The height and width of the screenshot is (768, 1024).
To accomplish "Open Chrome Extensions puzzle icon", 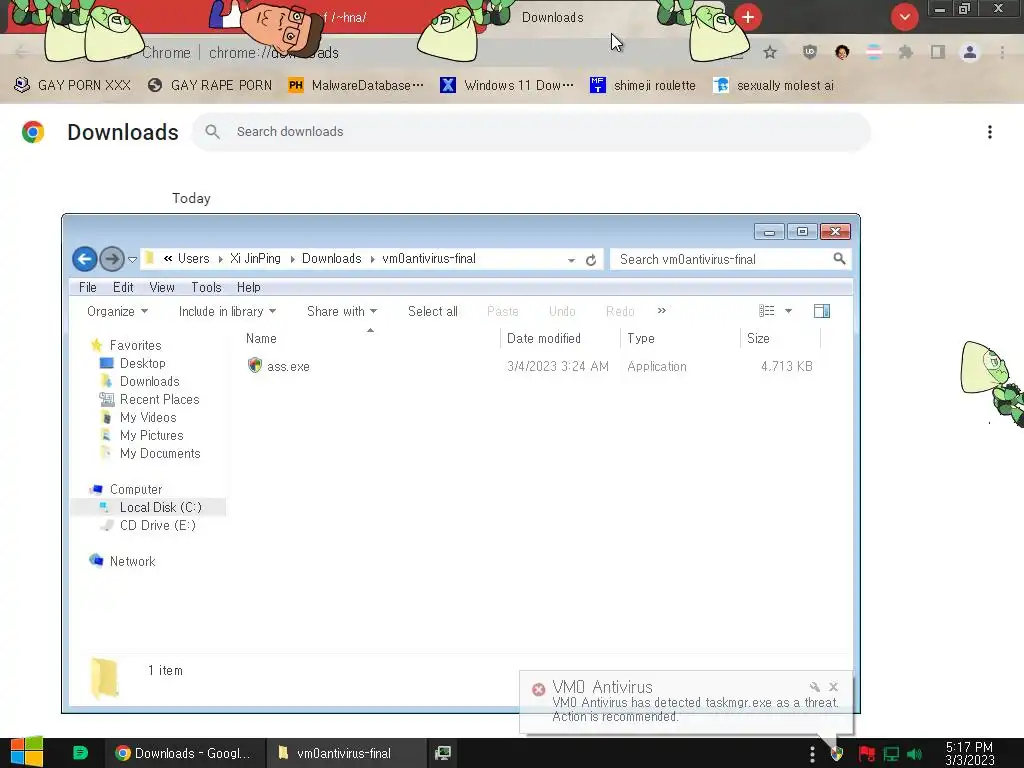I will (905, 52).
